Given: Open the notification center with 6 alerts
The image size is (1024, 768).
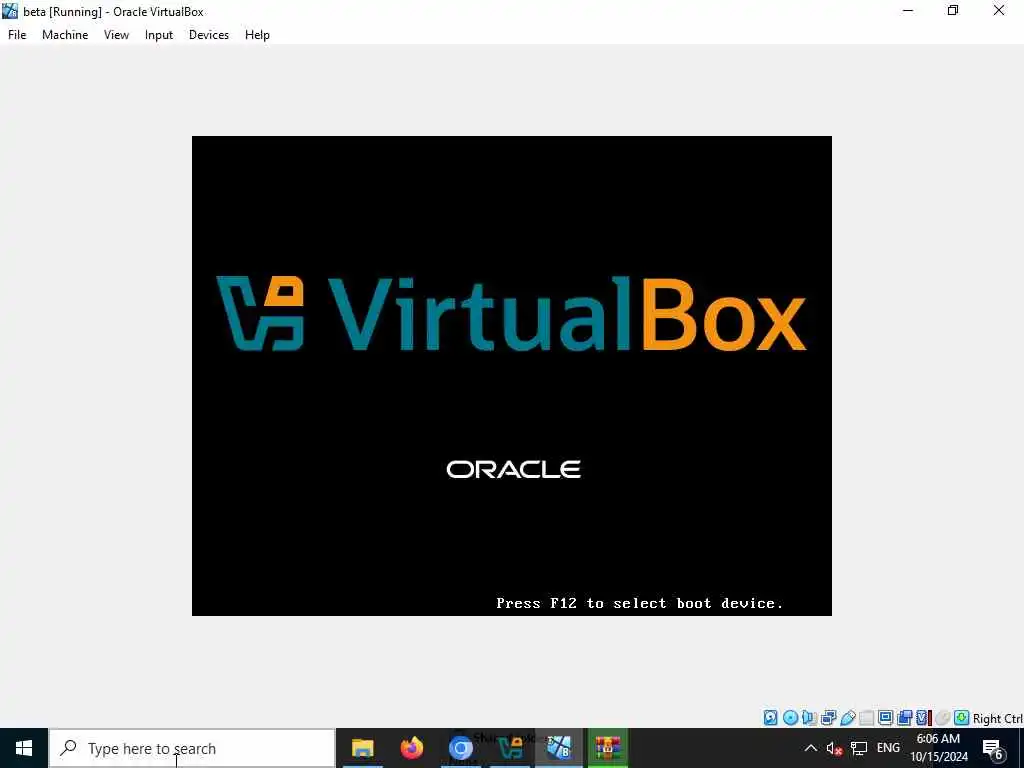Looking at the screenshot, I should (x=993, y=750).
